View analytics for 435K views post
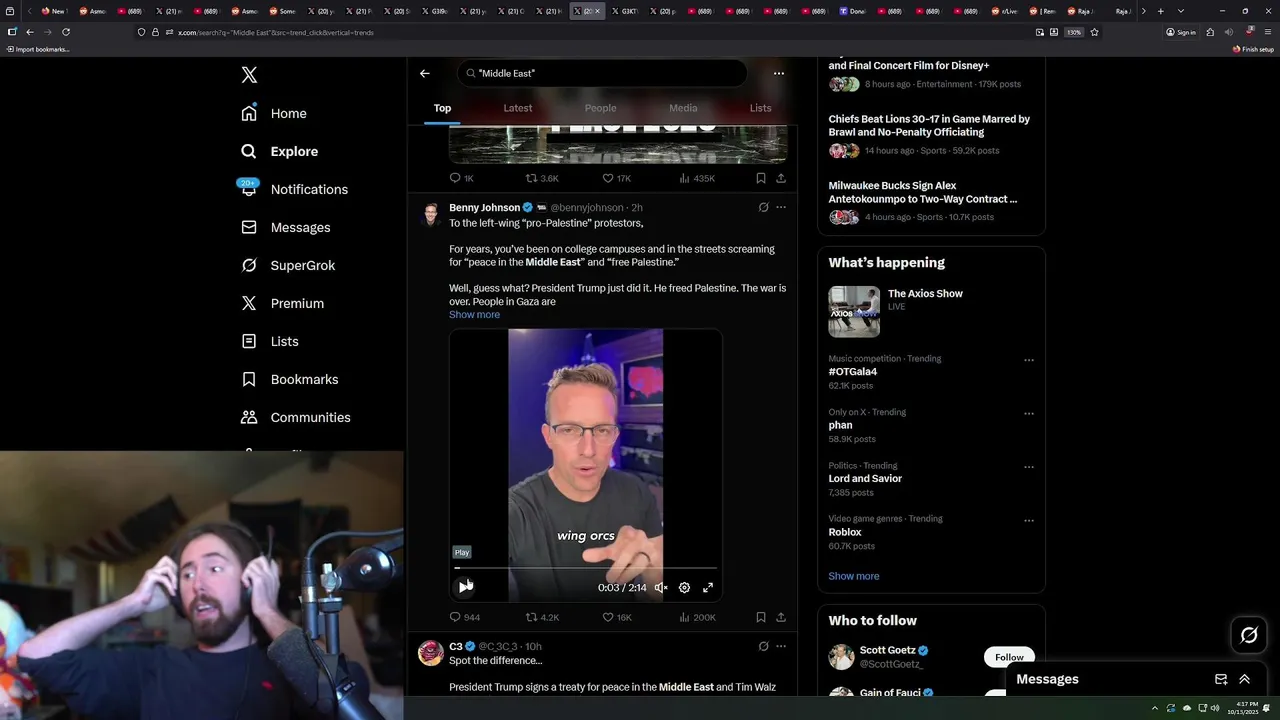The width and height of the screenshot is (1280, 720). [697, 178]
